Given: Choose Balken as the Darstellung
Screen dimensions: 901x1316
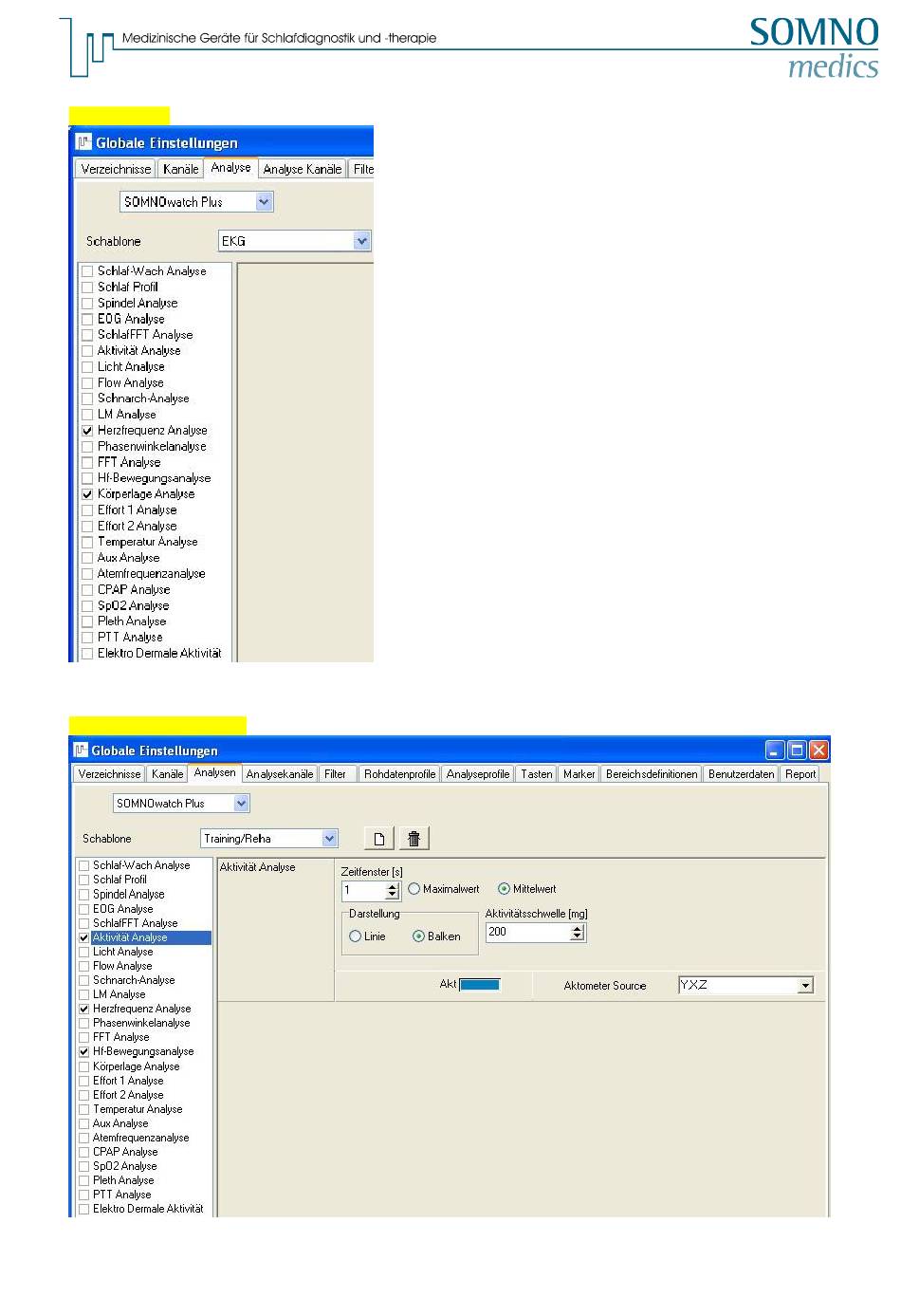Looking at the screenshot, I should pyautogui.click(x=418, y=936).
